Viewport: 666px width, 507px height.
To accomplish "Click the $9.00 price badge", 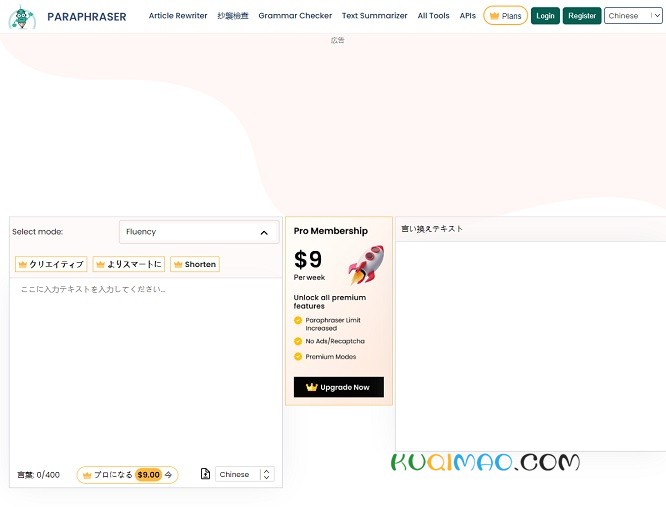I will pyautogui.click(x=149, y=475).
